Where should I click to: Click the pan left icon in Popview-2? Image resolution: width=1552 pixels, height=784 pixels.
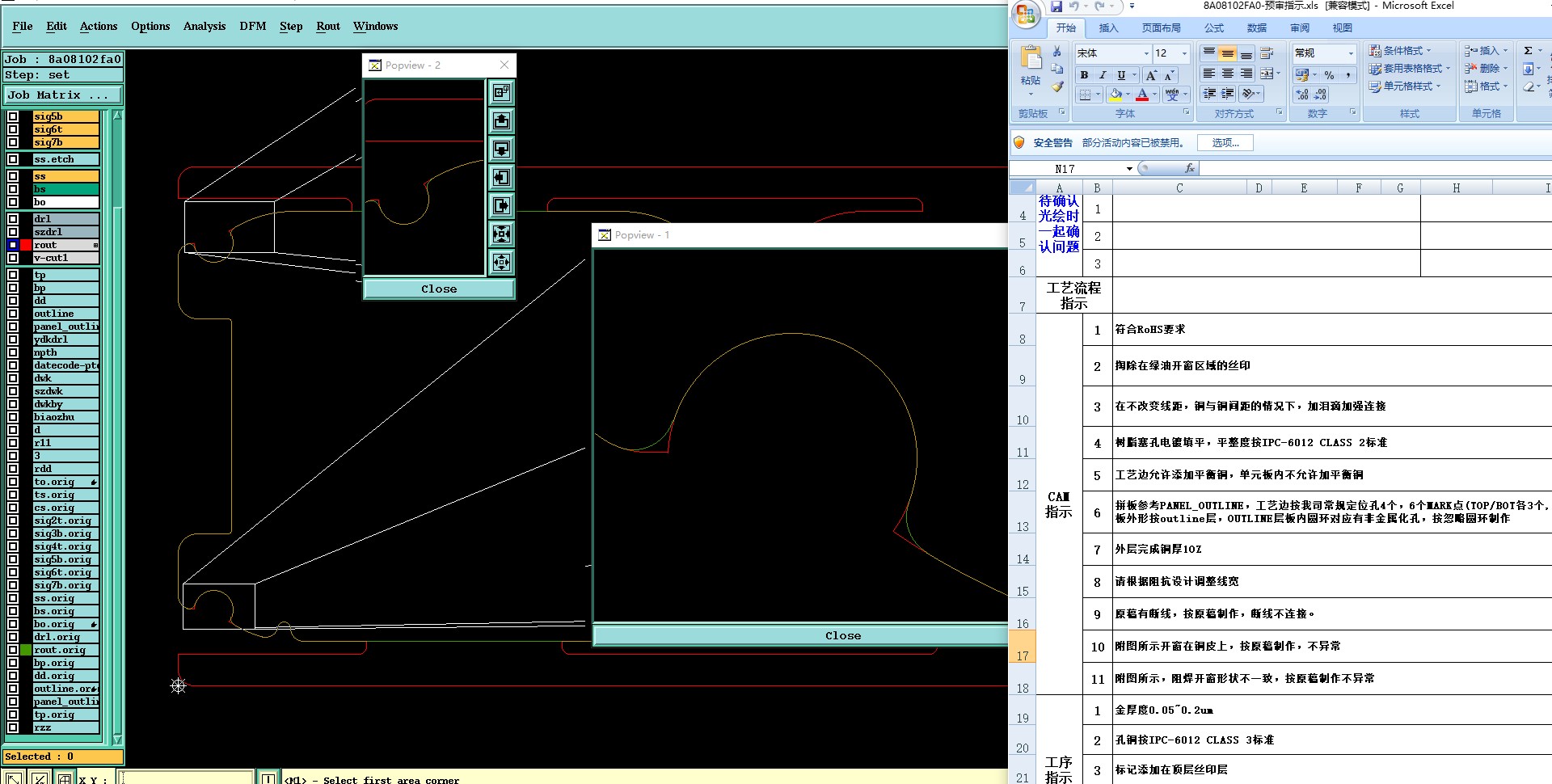coord(501,178)
